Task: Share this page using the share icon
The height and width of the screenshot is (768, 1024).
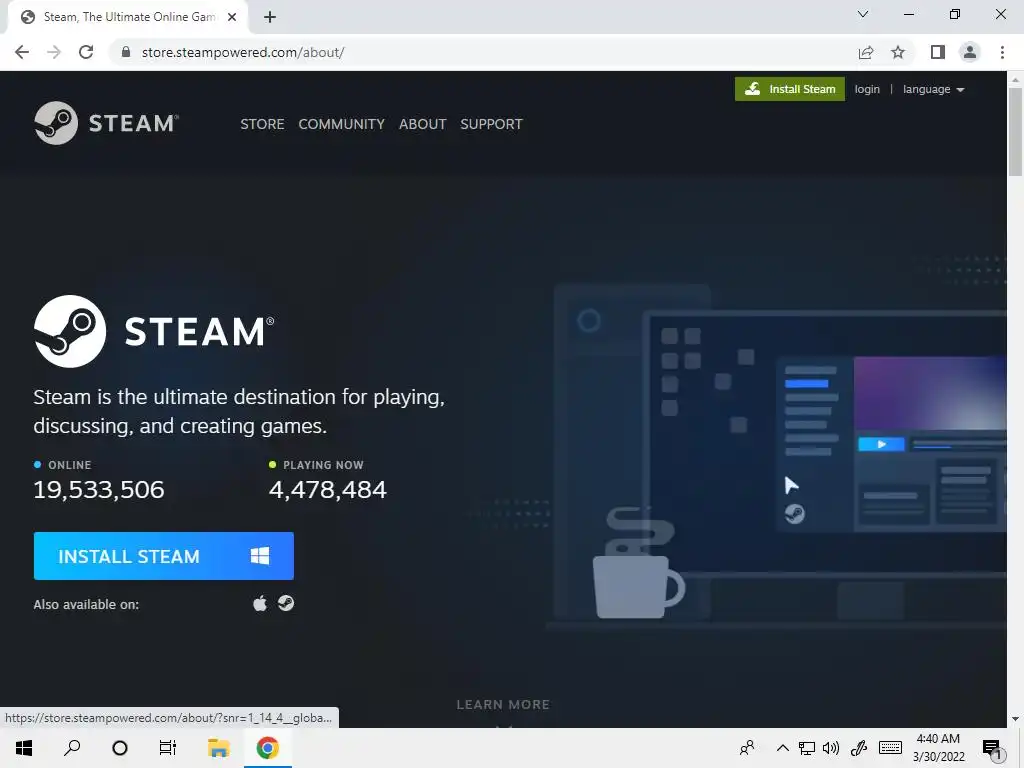Action: coord(866,52)
